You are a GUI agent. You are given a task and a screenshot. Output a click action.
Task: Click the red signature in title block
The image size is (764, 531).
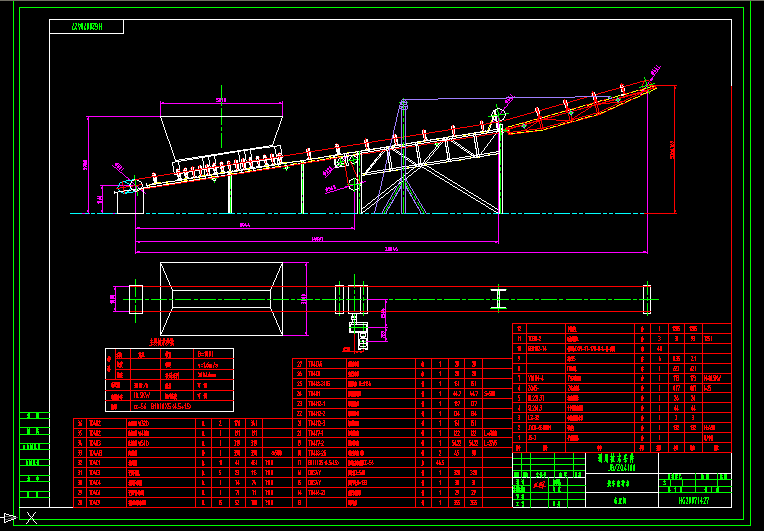click(x=539, y=485)
